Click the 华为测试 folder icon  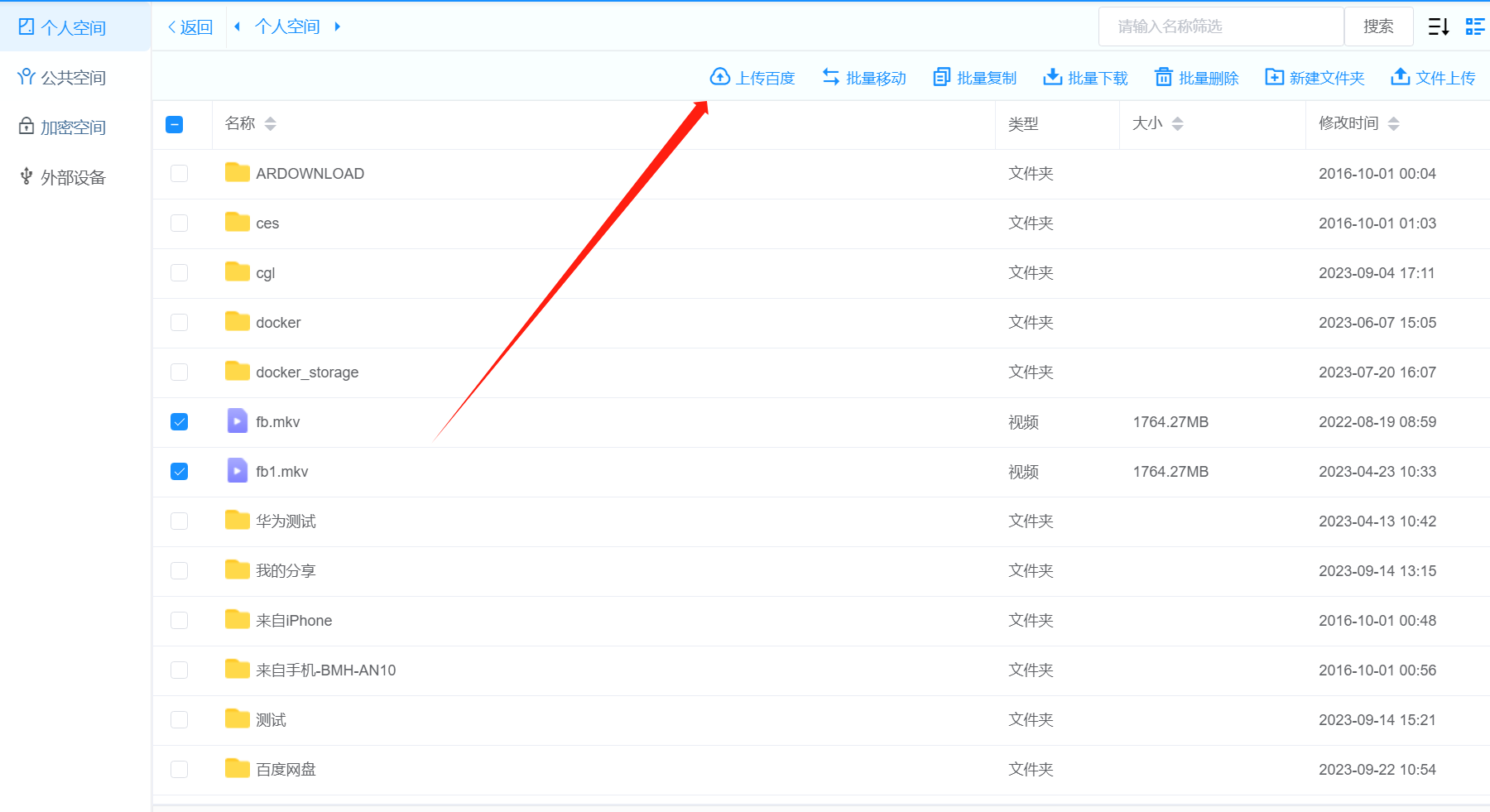(x=238, y=520)
